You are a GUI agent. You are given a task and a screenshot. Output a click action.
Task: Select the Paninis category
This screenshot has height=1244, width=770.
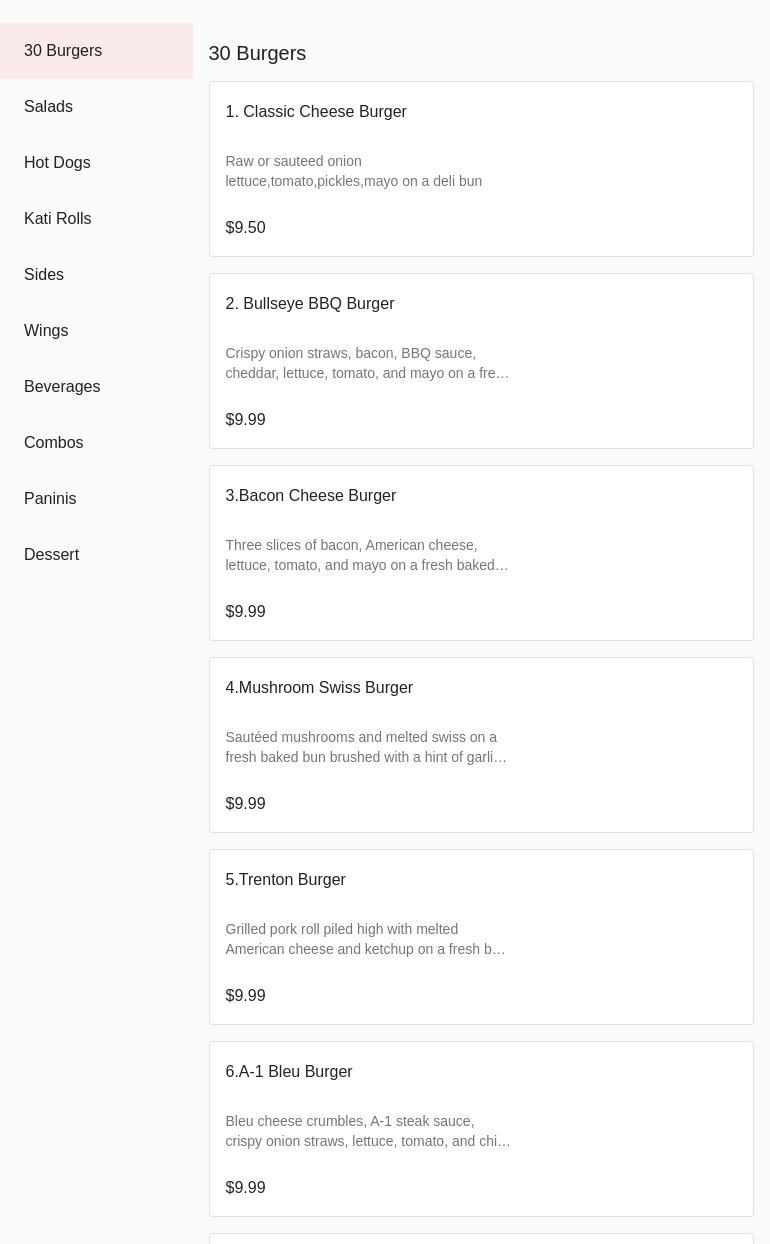pyautogui.click(x=50, y=499)
